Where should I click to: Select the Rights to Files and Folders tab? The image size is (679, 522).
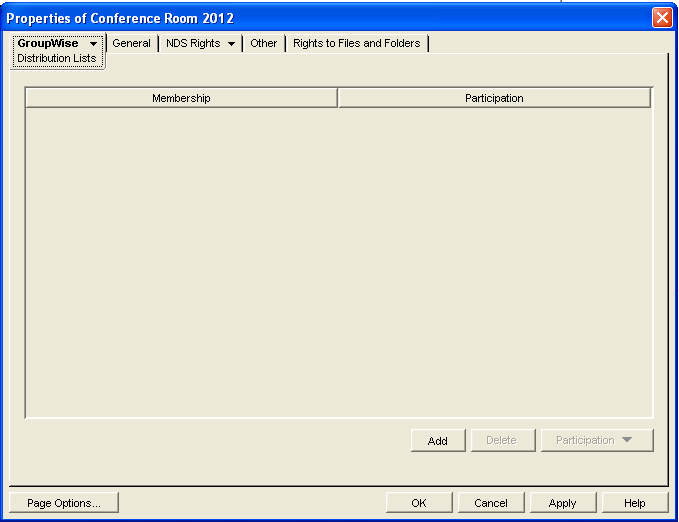357,44
